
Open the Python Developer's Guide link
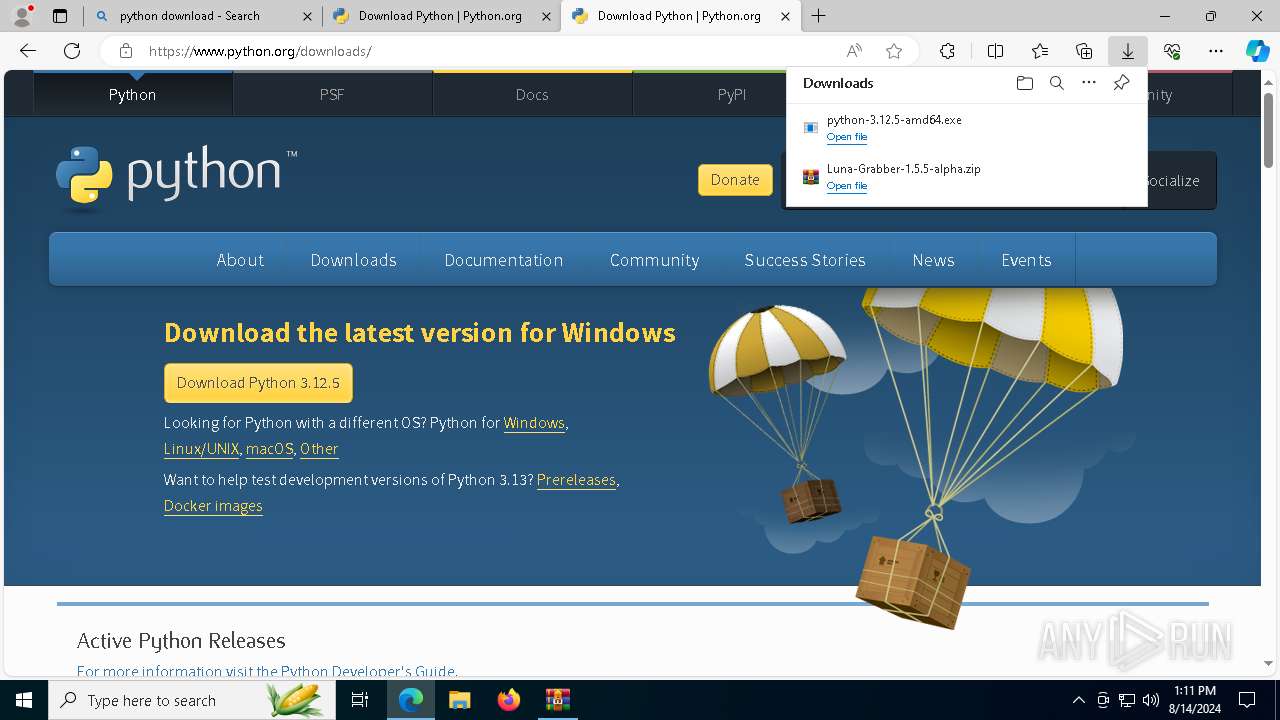pyautogui.click(x=368, y=671)
